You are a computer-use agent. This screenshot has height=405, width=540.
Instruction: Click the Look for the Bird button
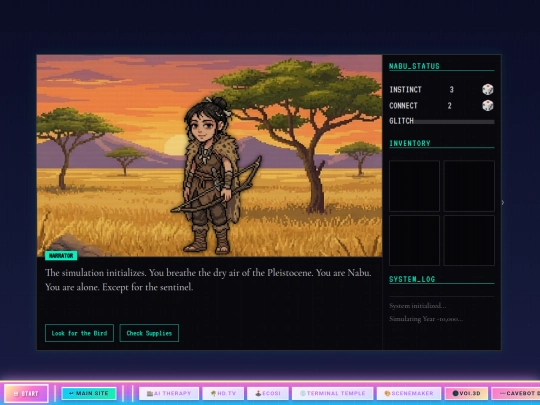coord(79,333)
